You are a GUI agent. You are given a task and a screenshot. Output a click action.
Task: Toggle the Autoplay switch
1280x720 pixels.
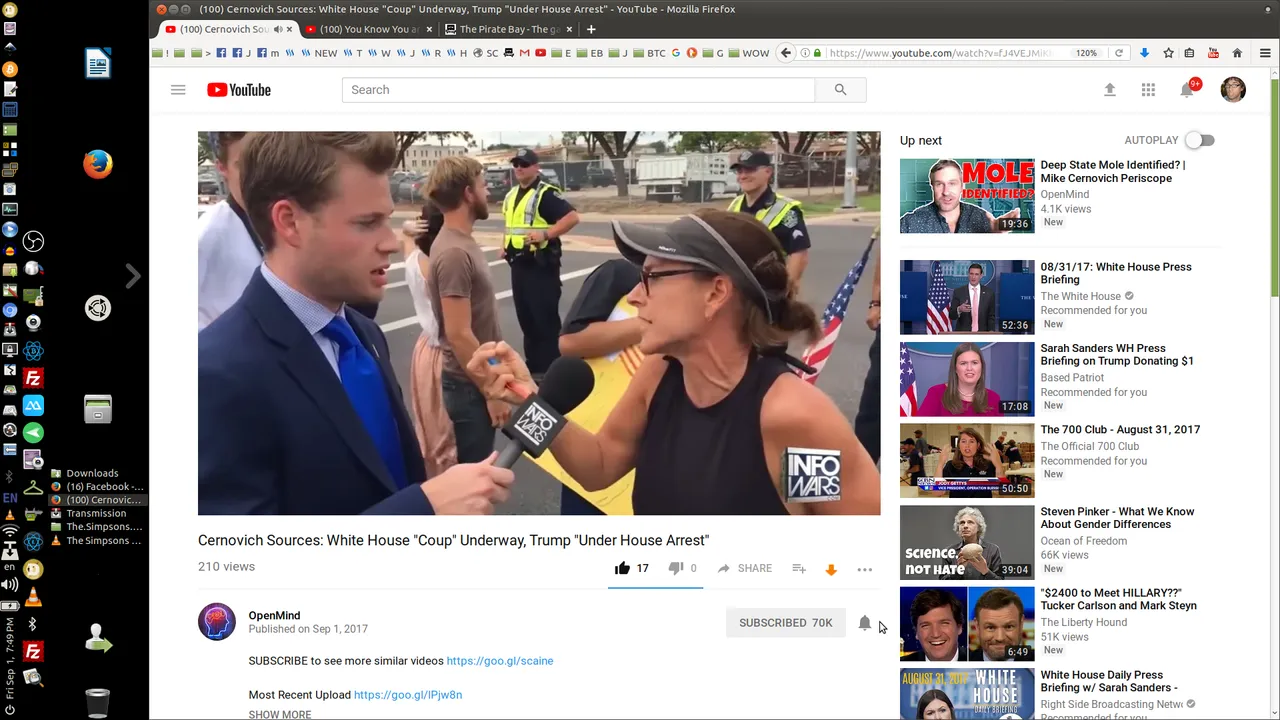1200,140
